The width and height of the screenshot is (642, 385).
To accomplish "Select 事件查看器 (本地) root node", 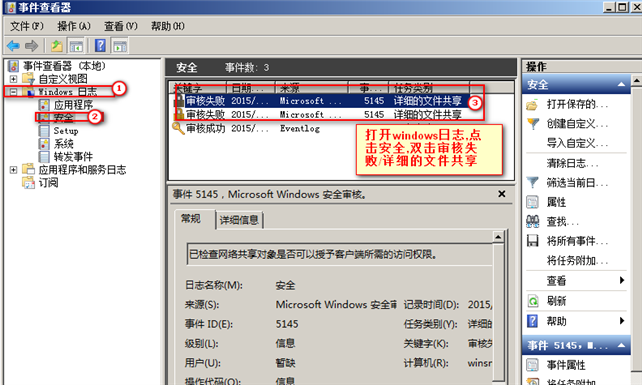I will 64,66.
